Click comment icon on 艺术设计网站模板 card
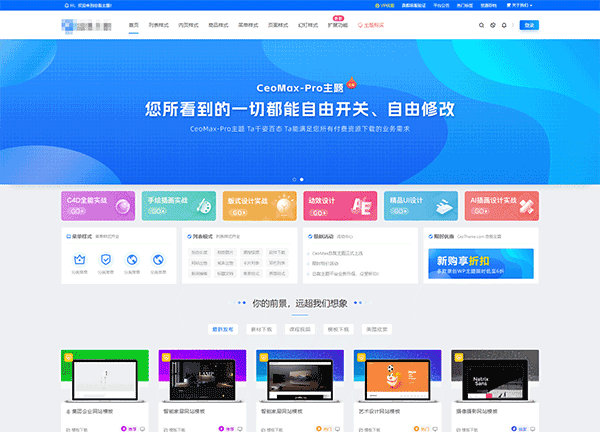The width and height of the screenshot is (600, 432). click(x=435, y=429)
